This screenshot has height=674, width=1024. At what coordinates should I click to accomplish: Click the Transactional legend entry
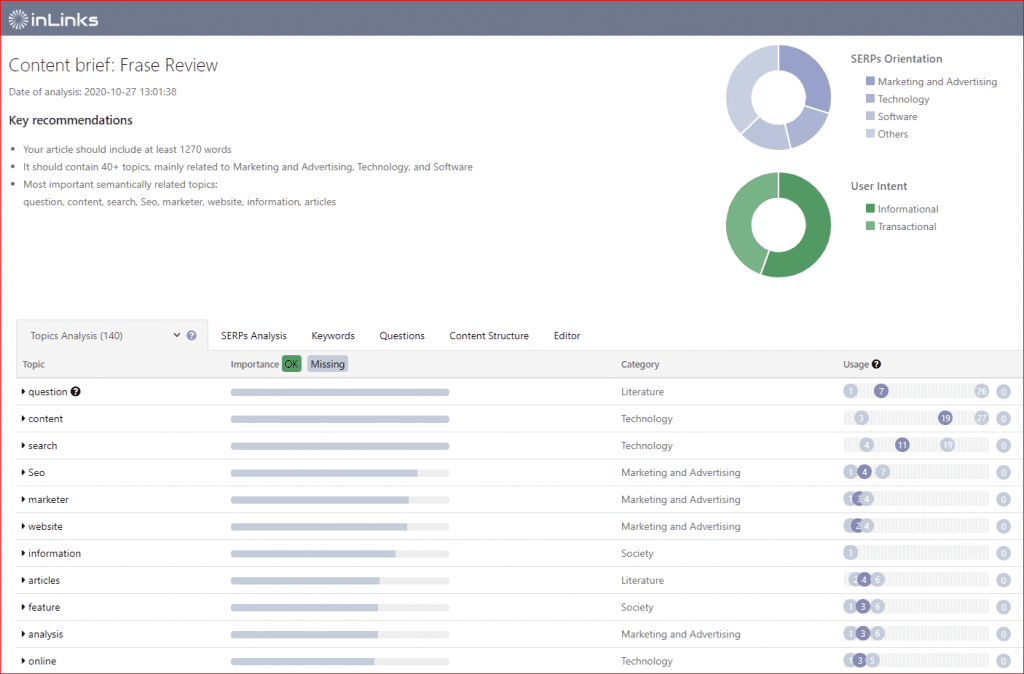pyautogui.click(x=901, y=227)
